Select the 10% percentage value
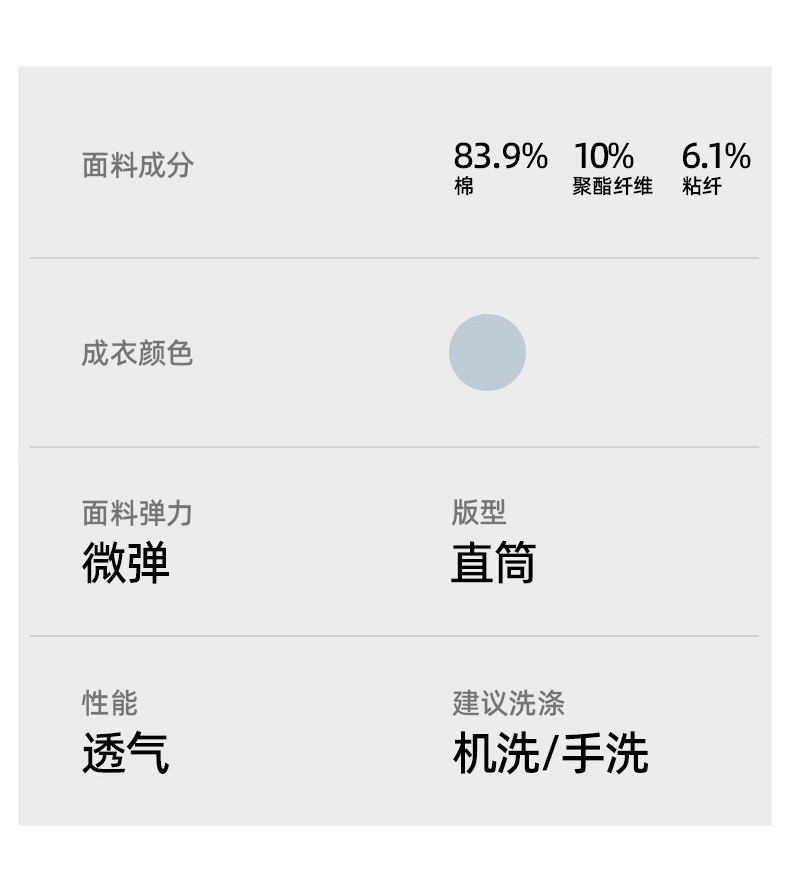The height and width of the screenshot is (891, 790). click(x=603, y=156)
